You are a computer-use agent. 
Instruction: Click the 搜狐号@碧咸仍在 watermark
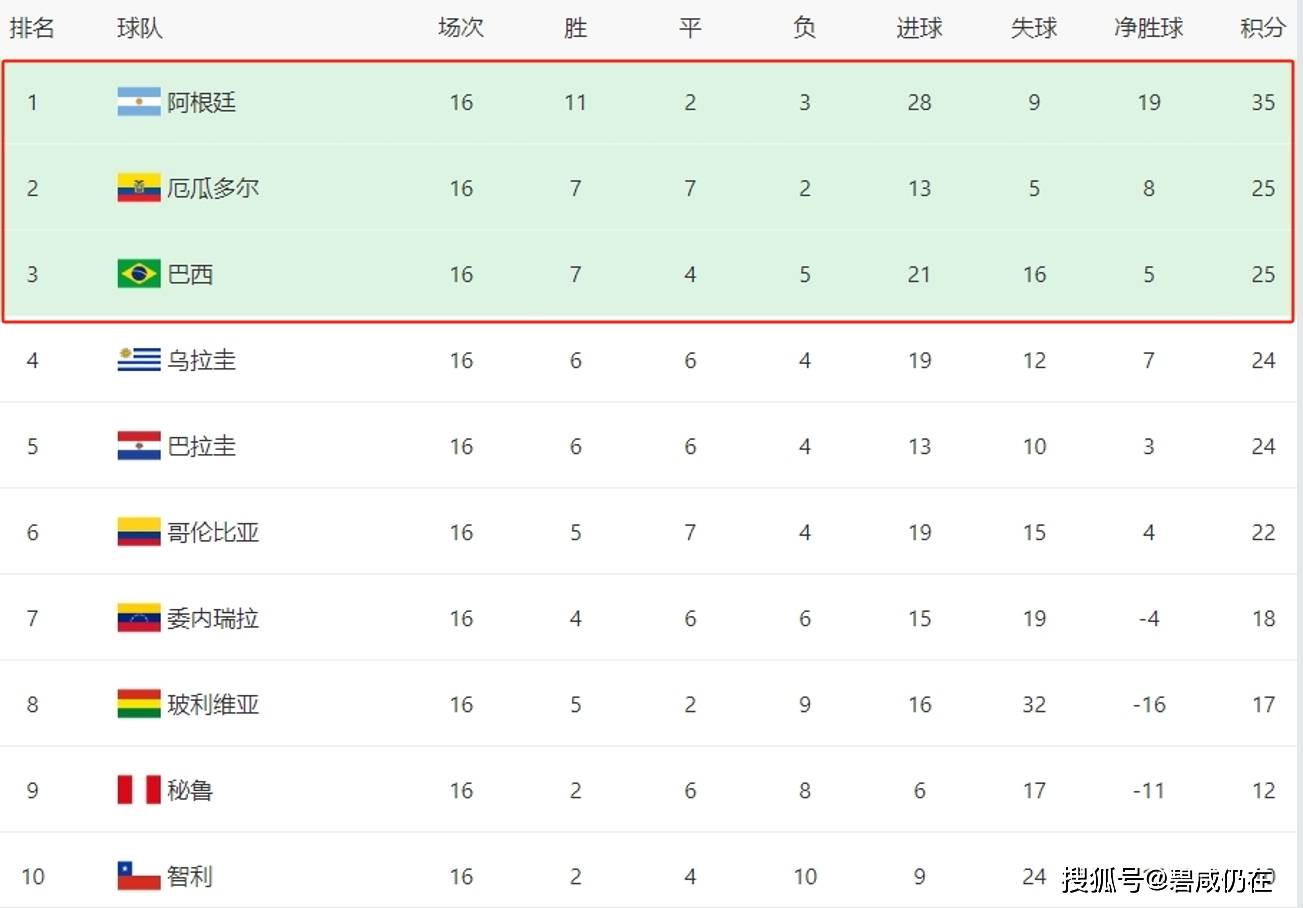tap(1167, 880)
